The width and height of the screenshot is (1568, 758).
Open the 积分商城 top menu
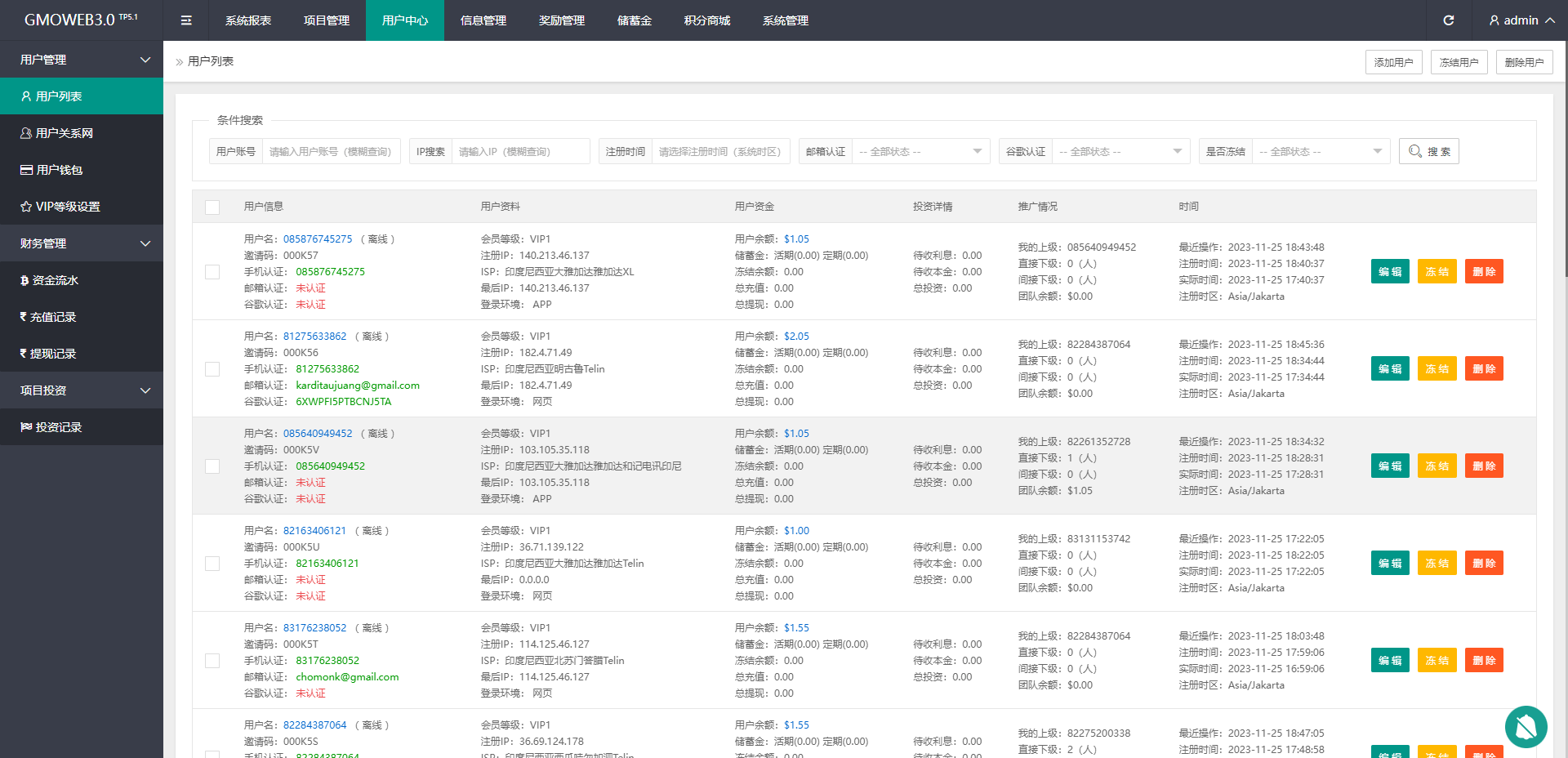(x=707, y=20)
